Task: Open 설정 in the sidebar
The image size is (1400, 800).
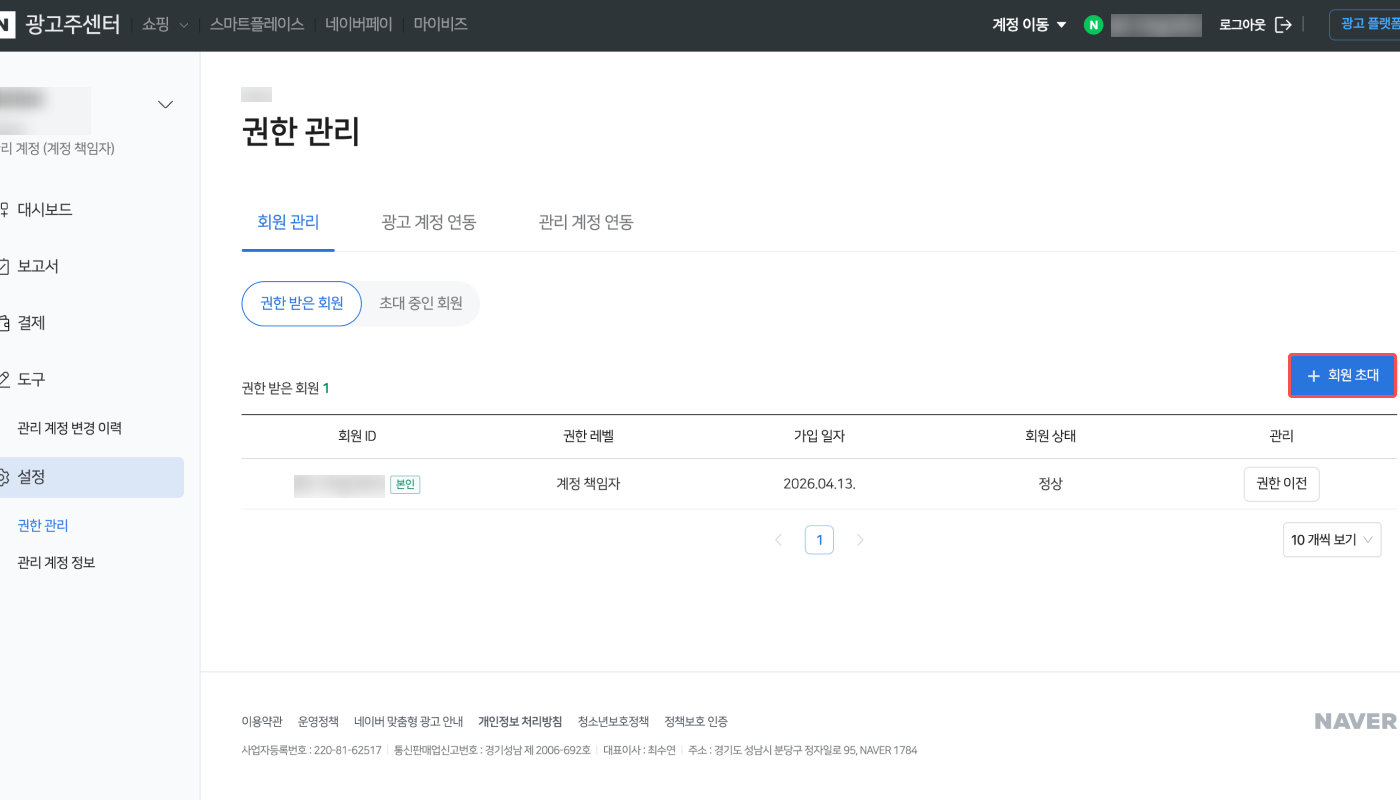Action: click(92, 477)
